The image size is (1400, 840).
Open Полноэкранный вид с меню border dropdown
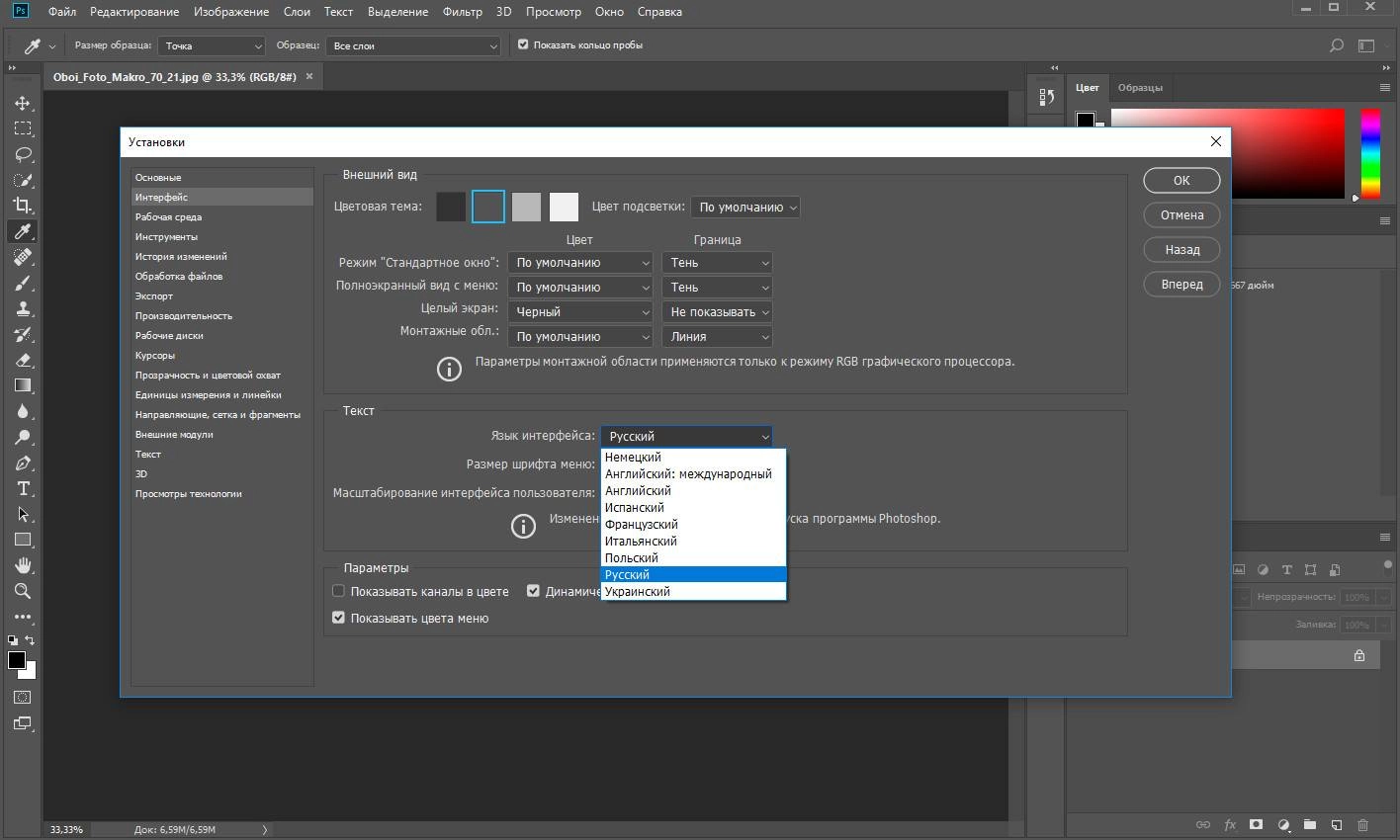pyautogui.click(x=717, y=287)
